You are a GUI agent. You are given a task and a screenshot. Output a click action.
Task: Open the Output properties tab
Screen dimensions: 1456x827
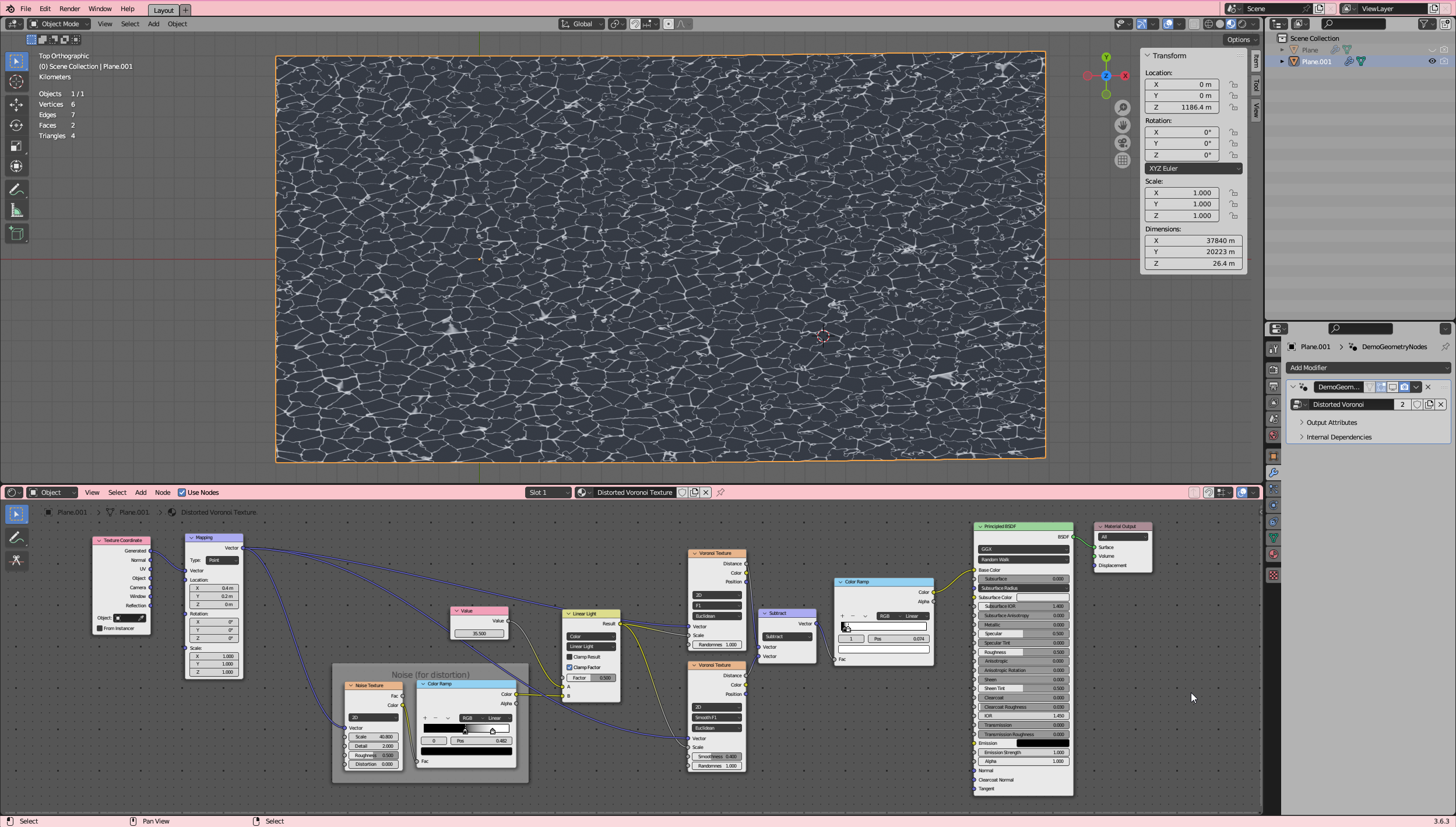(1274, 386)
